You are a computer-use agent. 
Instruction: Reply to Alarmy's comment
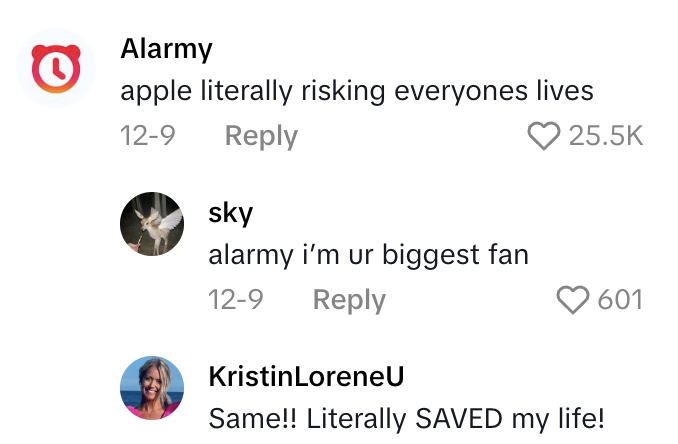261,136
